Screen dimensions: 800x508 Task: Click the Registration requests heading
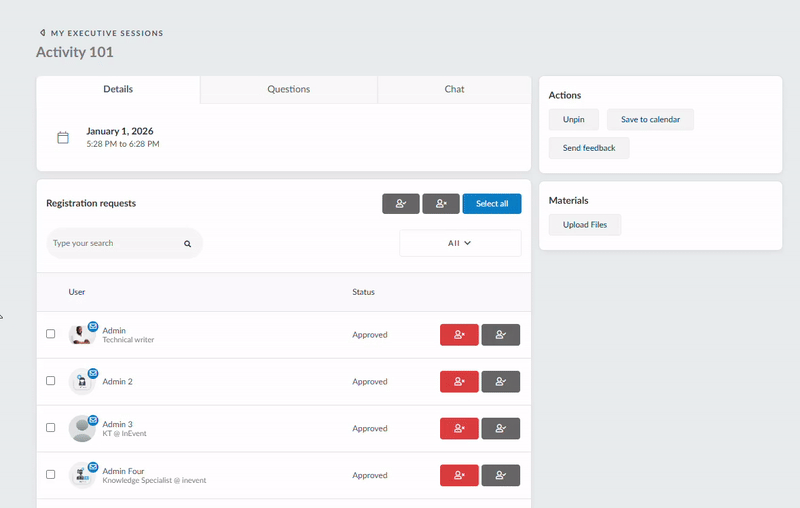point(91,204)
